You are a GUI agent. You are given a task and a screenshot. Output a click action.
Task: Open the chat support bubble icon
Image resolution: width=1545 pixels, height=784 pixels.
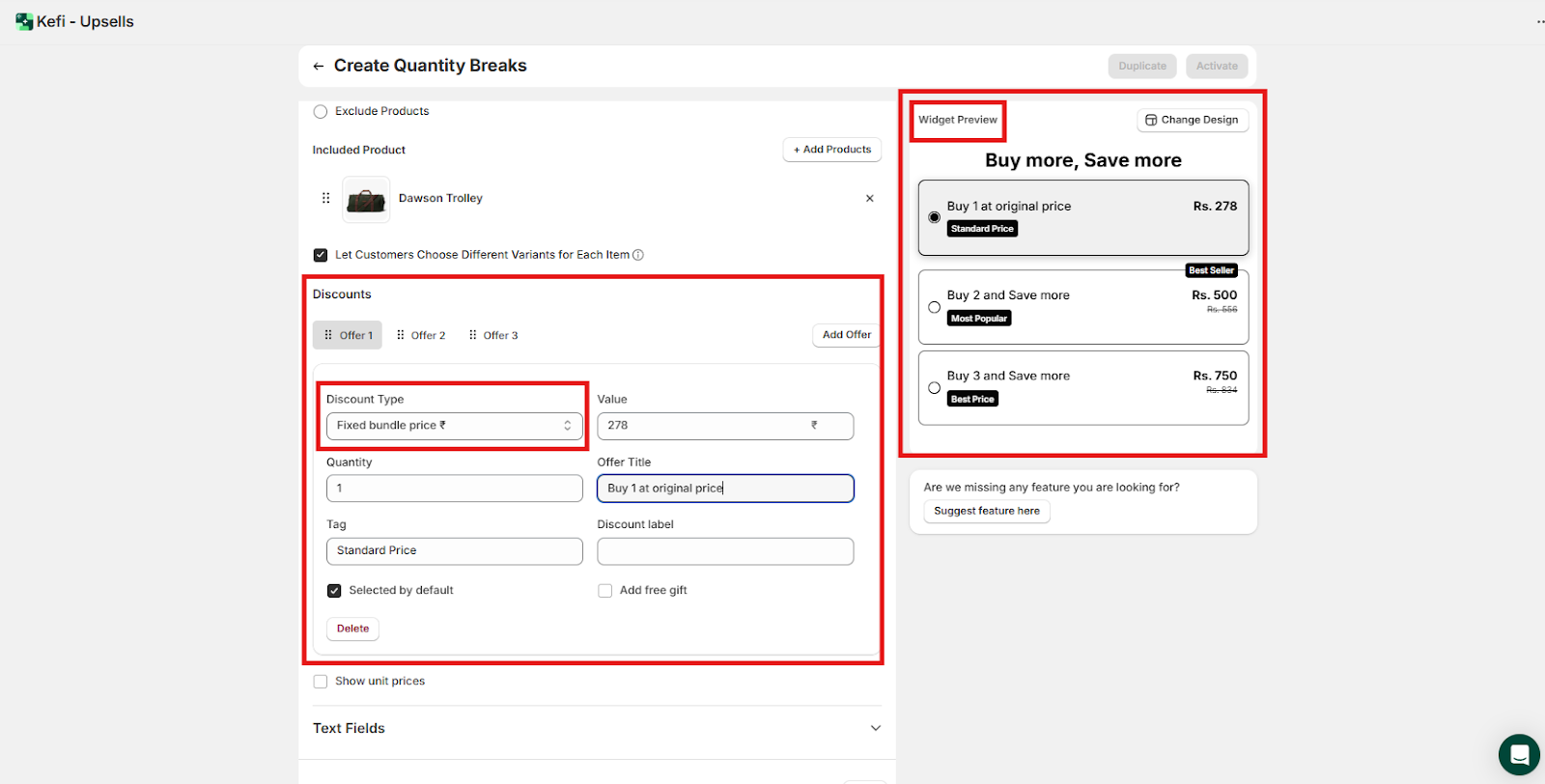pyautogui.click(x=1518, y=754)
